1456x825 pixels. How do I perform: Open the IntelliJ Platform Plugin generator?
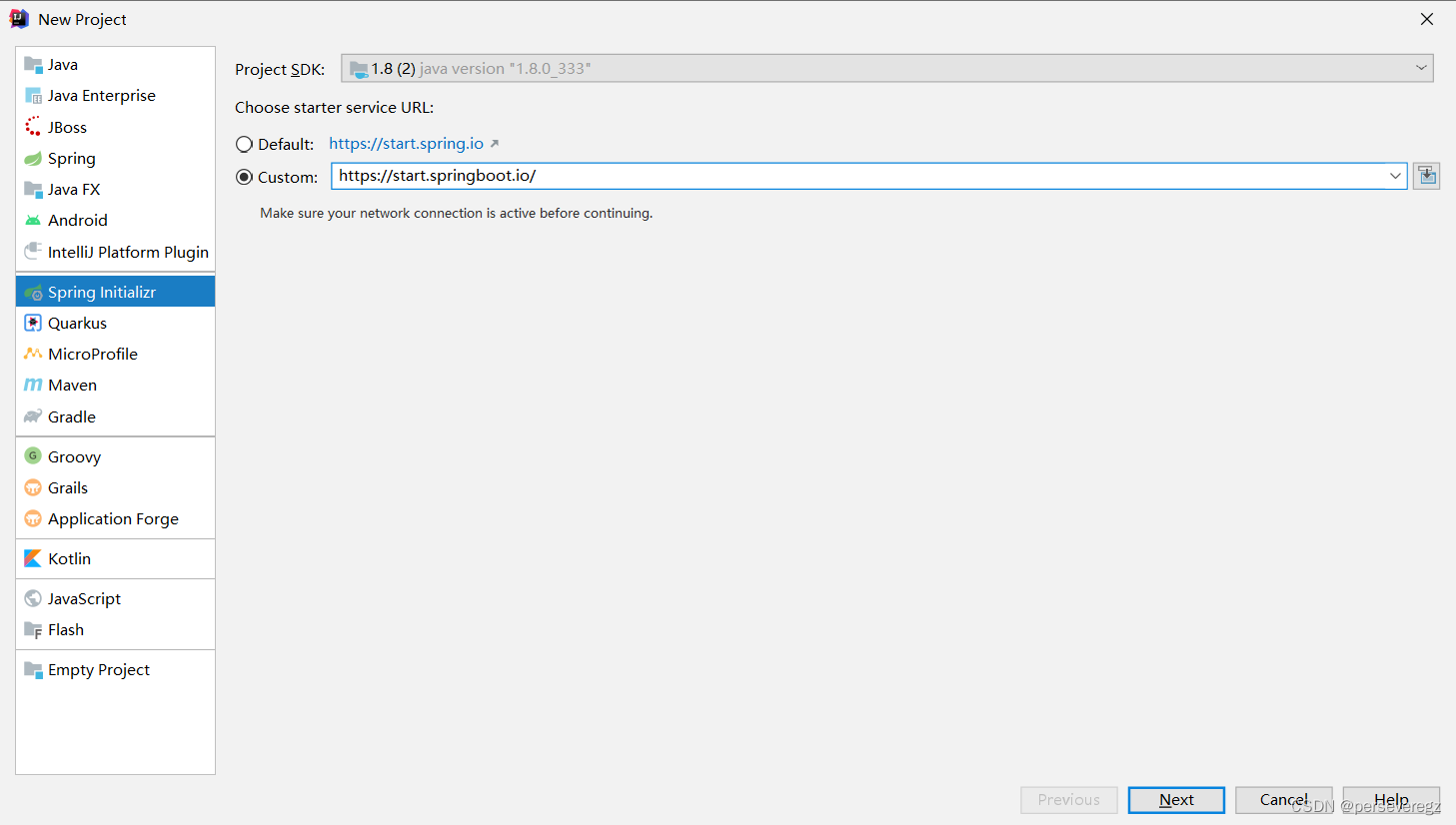[x=126, y=252]
